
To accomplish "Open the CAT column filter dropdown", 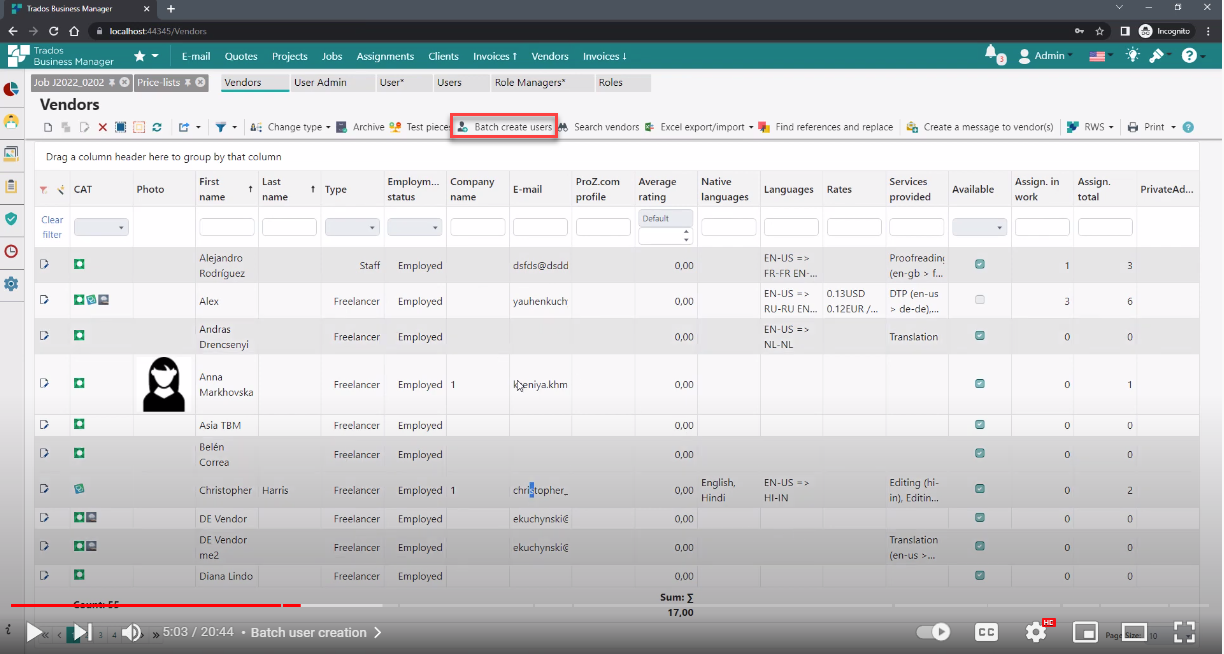I will (101, 228).
